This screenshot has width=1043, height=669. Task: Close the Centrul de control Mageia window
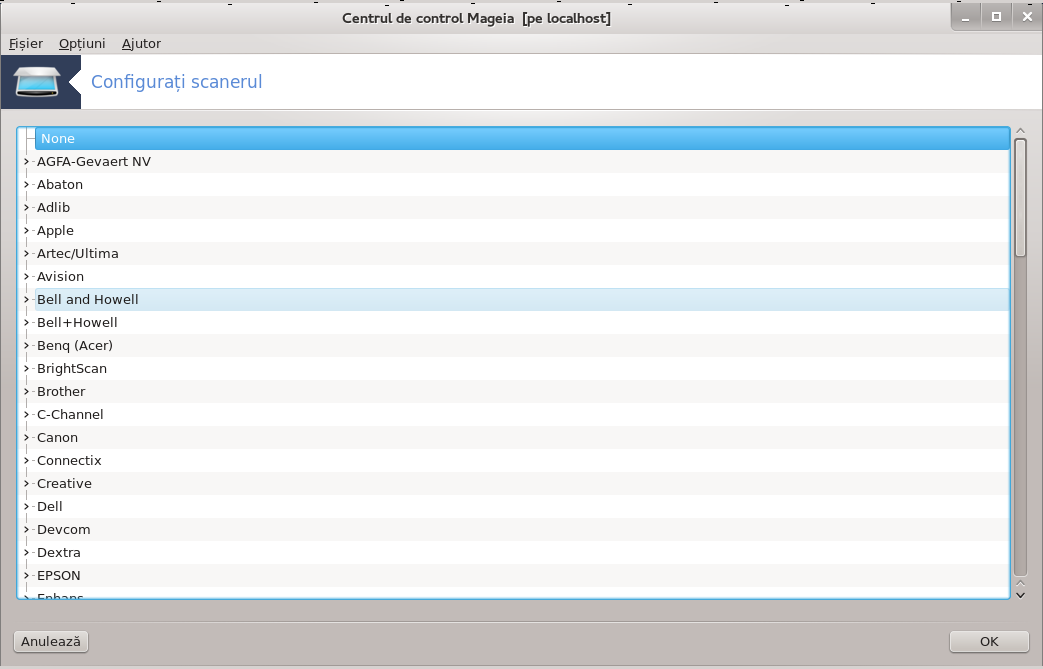click(x=1027, y=17)
